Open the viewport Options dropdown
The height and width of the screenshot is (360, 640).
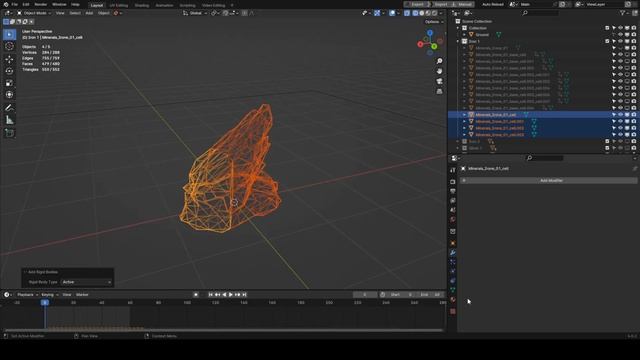coord(433,22)
